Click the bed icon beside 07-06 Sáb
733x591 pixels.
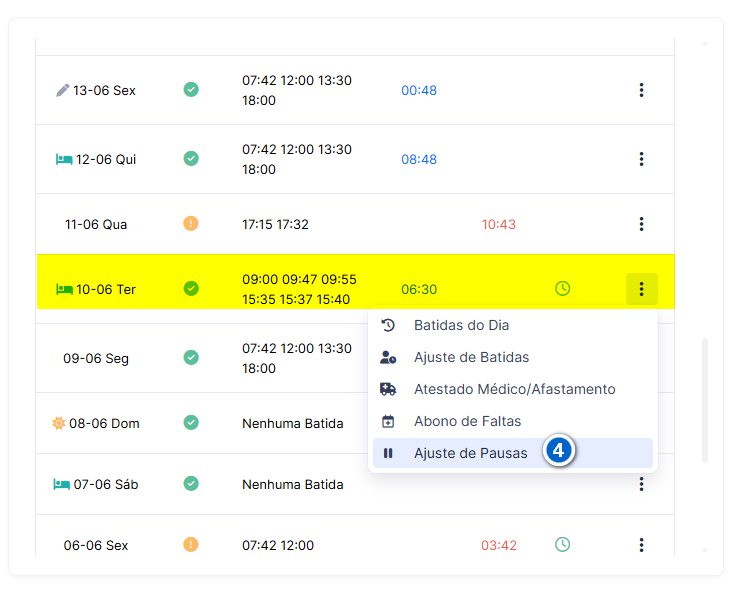click(x=62, y=484)
